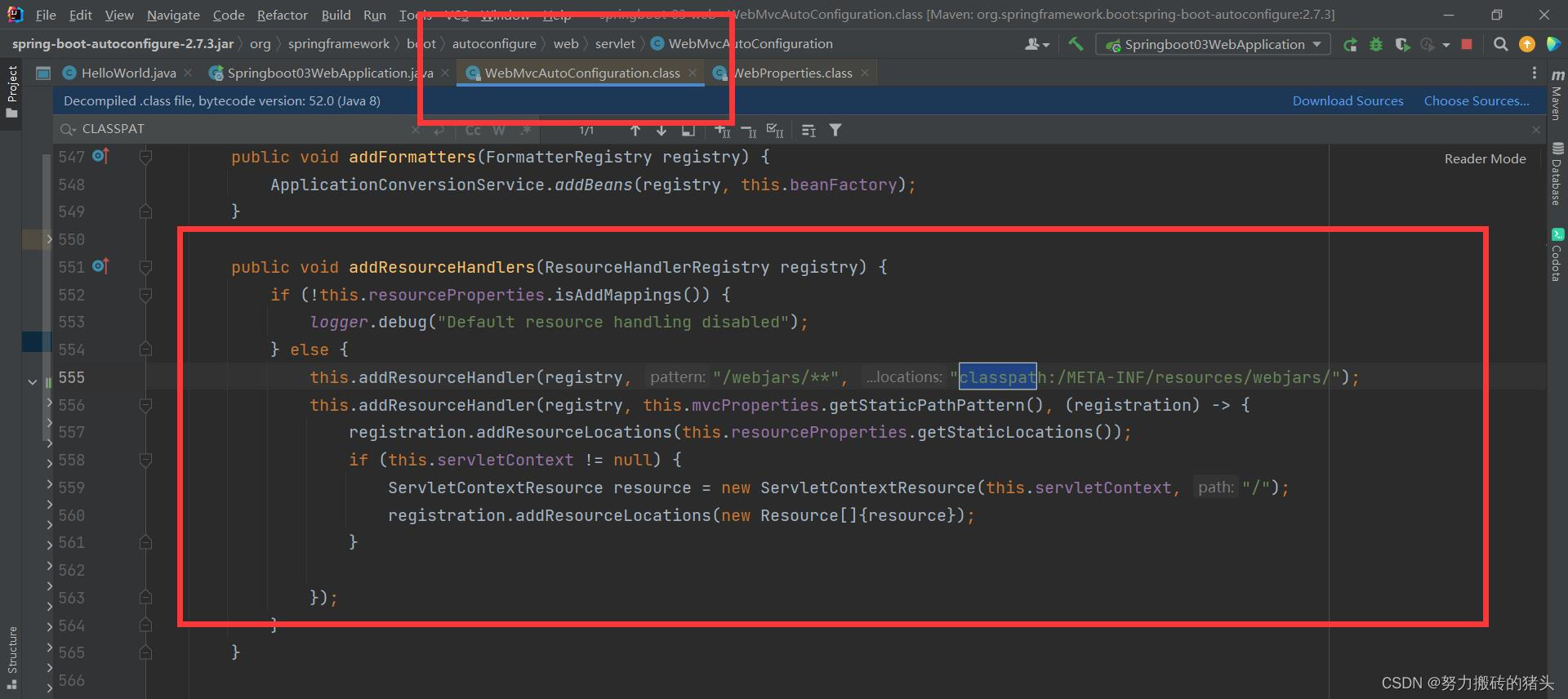
Task: Close the HelloWorld.java tab
Action: [188, 73]
